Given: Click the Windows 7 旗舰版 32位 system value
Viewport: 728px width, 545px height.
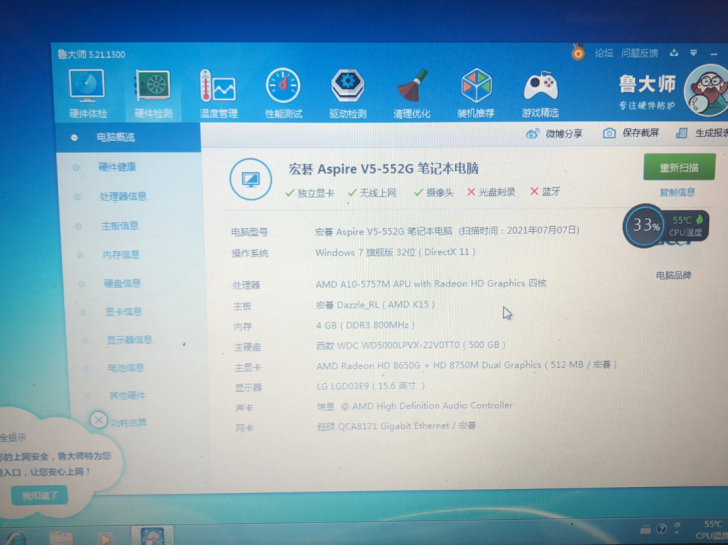Looking at the screenshot, I should tap(396, 253).
